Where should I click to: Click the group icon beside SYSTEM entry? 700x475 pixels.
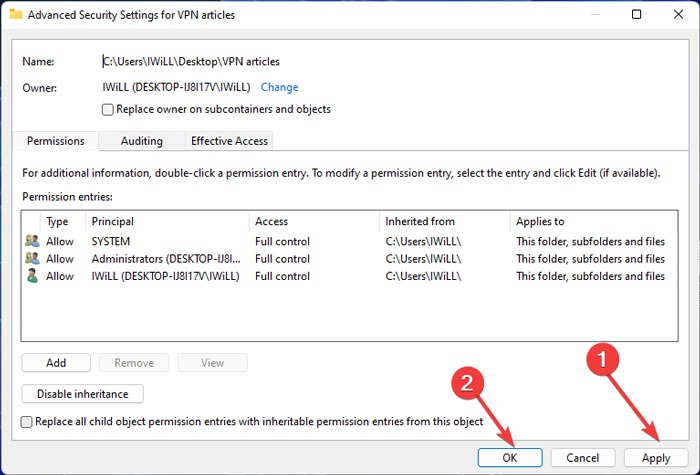[x=32, y=241]
